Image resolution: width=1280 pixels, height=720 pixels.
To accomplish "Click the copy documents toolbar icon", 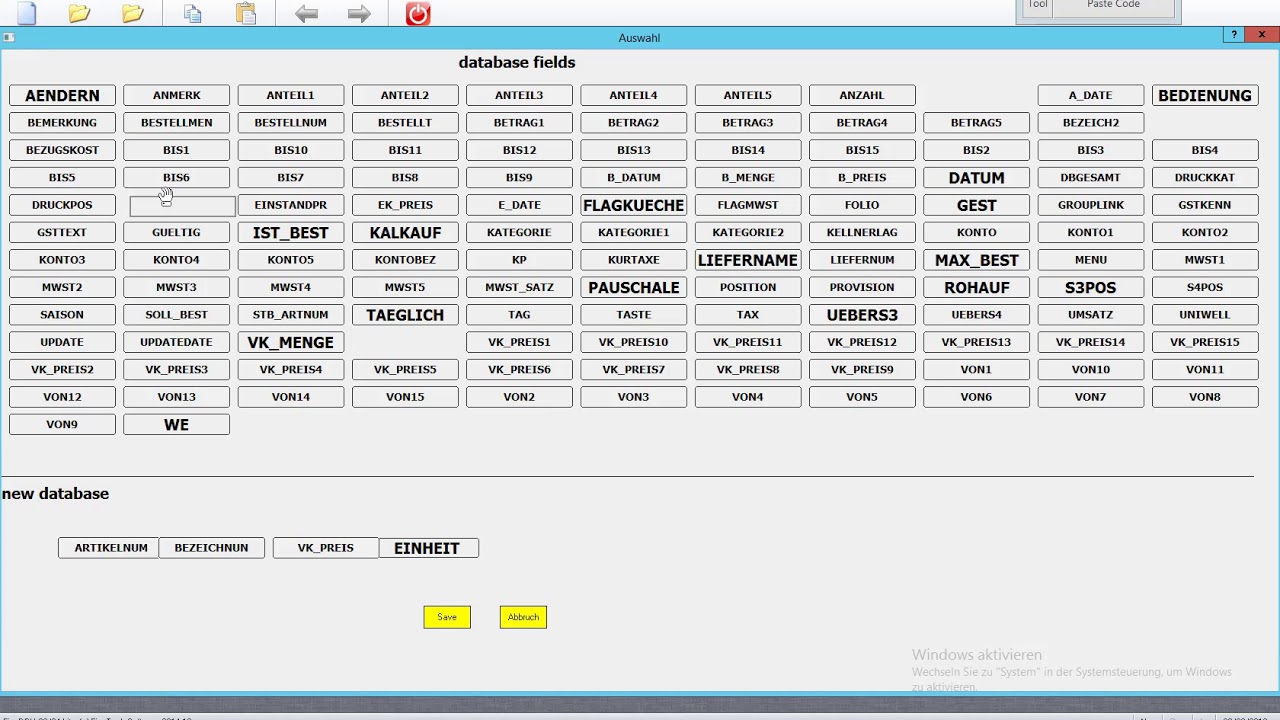I will tap(192, 13).
